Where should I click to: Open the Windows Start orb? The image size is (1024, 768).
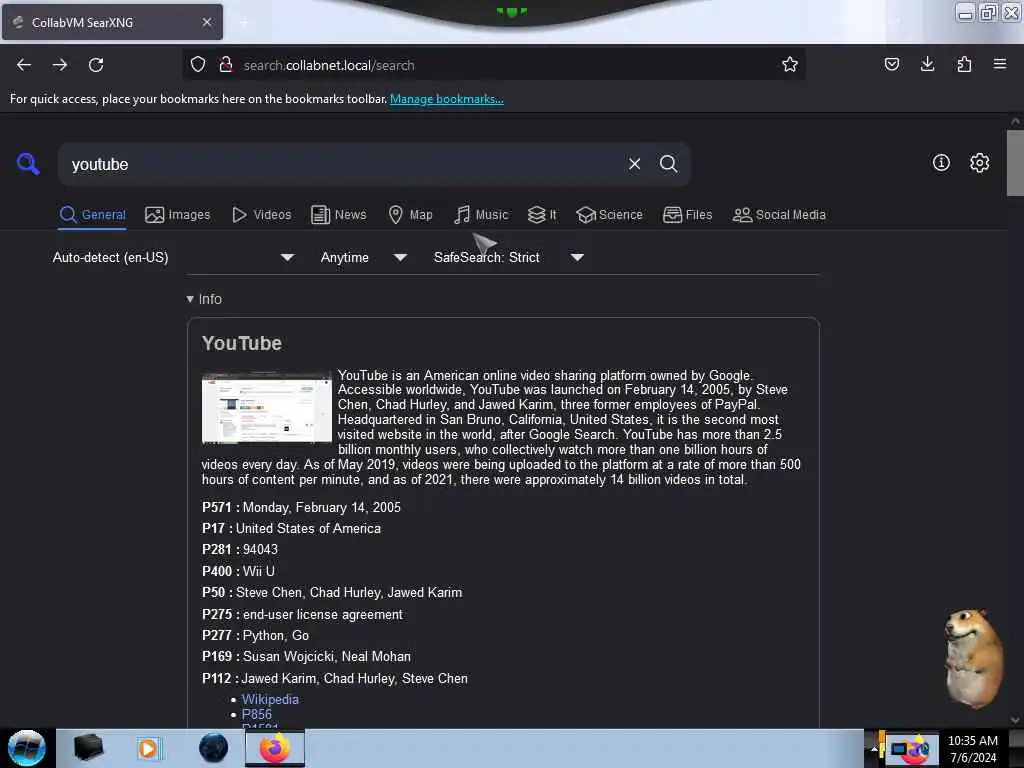[27, 748]
